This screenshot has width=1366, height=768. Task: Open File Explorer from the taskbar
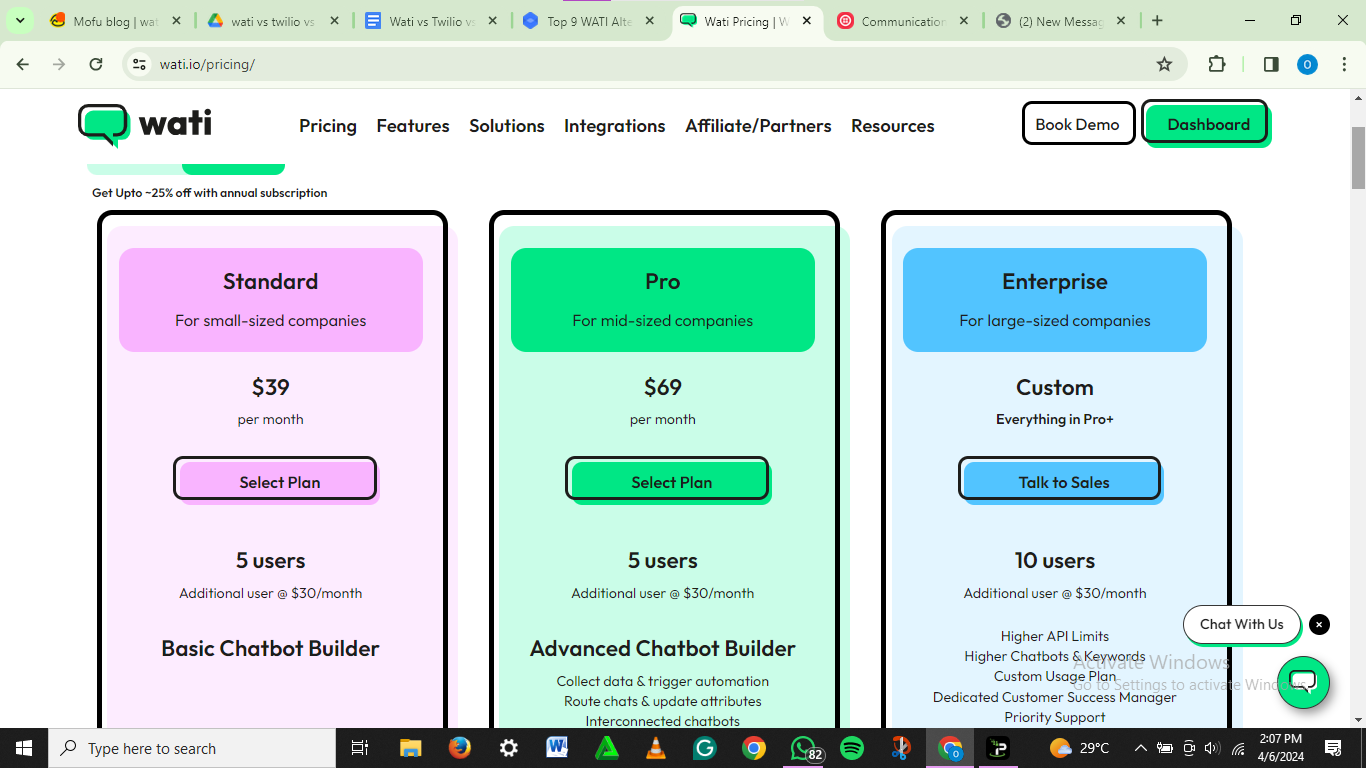click(410, 748)
